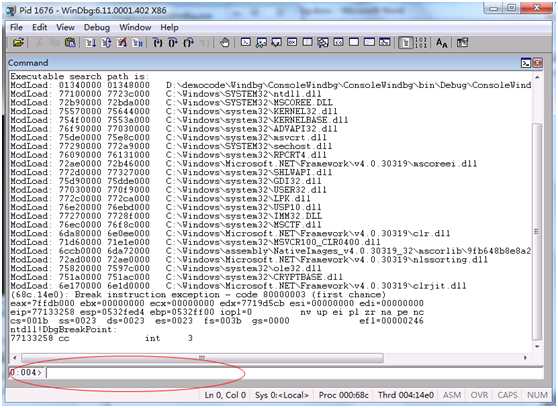Toggle breakpoint with the hand icon

(x=225, y=43)
